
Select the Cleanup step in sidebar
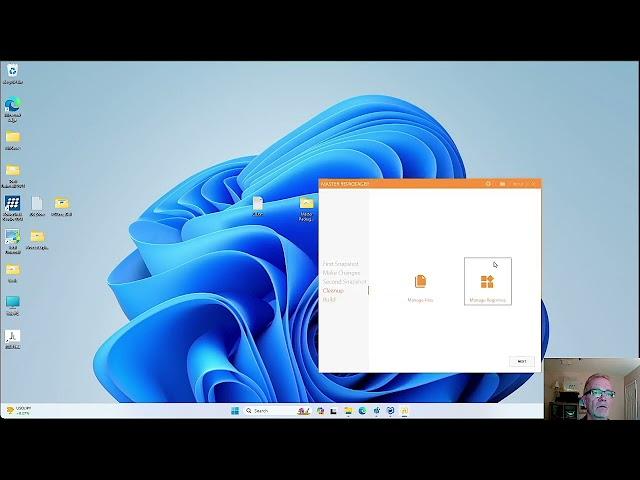pyautogui.click(x=333, y=291)
